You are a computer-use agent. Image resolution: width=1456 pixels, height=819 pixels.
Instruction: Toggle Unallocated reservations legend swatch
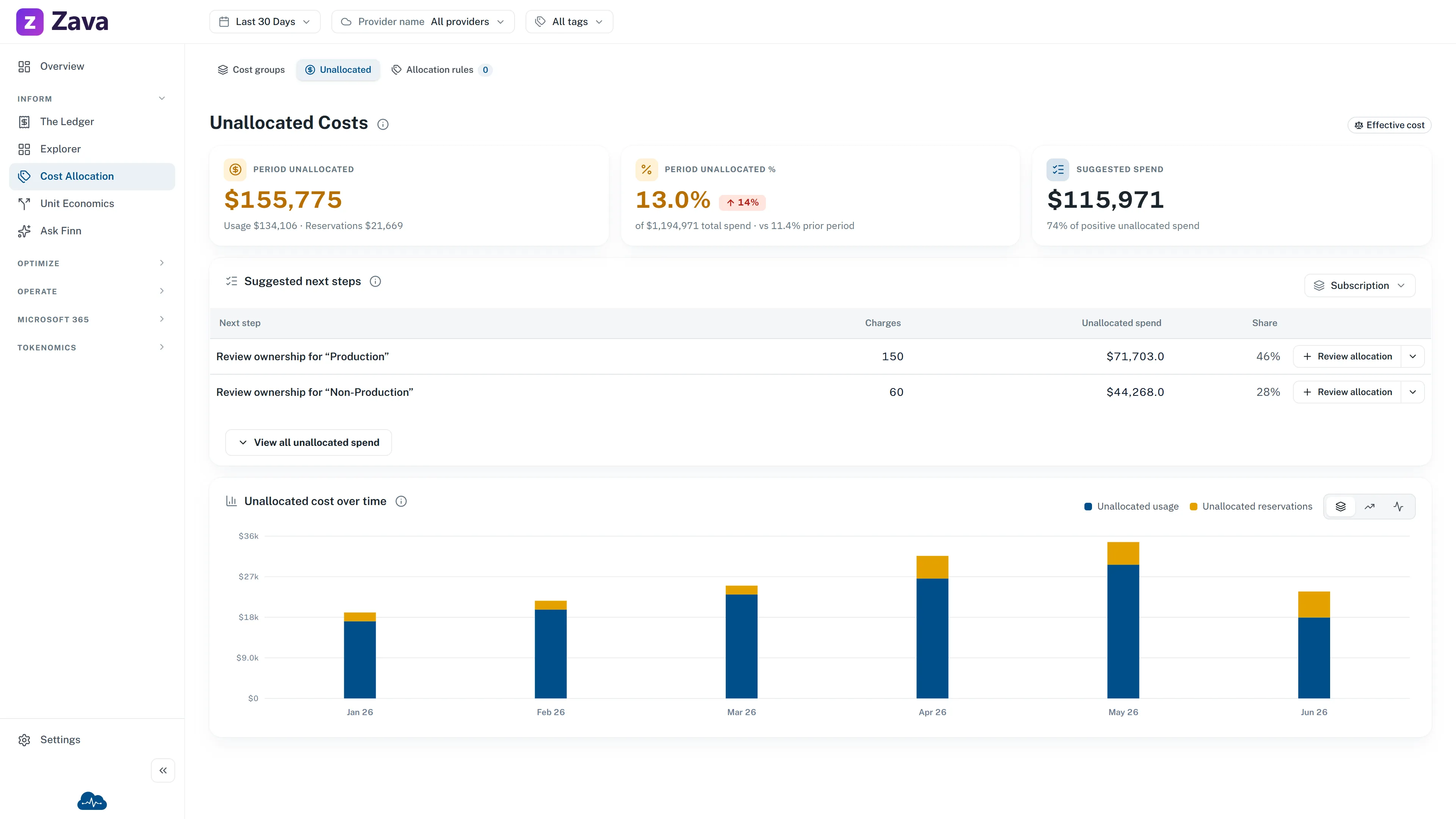[x=1193, y=507]
